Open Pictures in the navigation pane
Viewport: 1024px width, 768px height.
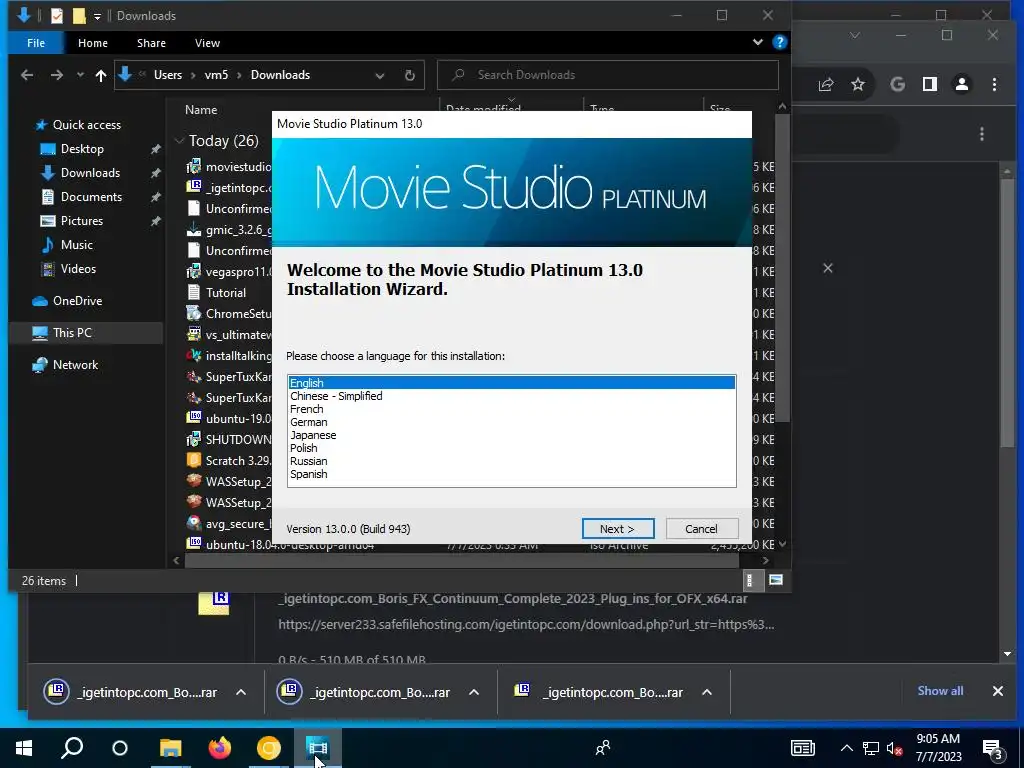(82, 221)
